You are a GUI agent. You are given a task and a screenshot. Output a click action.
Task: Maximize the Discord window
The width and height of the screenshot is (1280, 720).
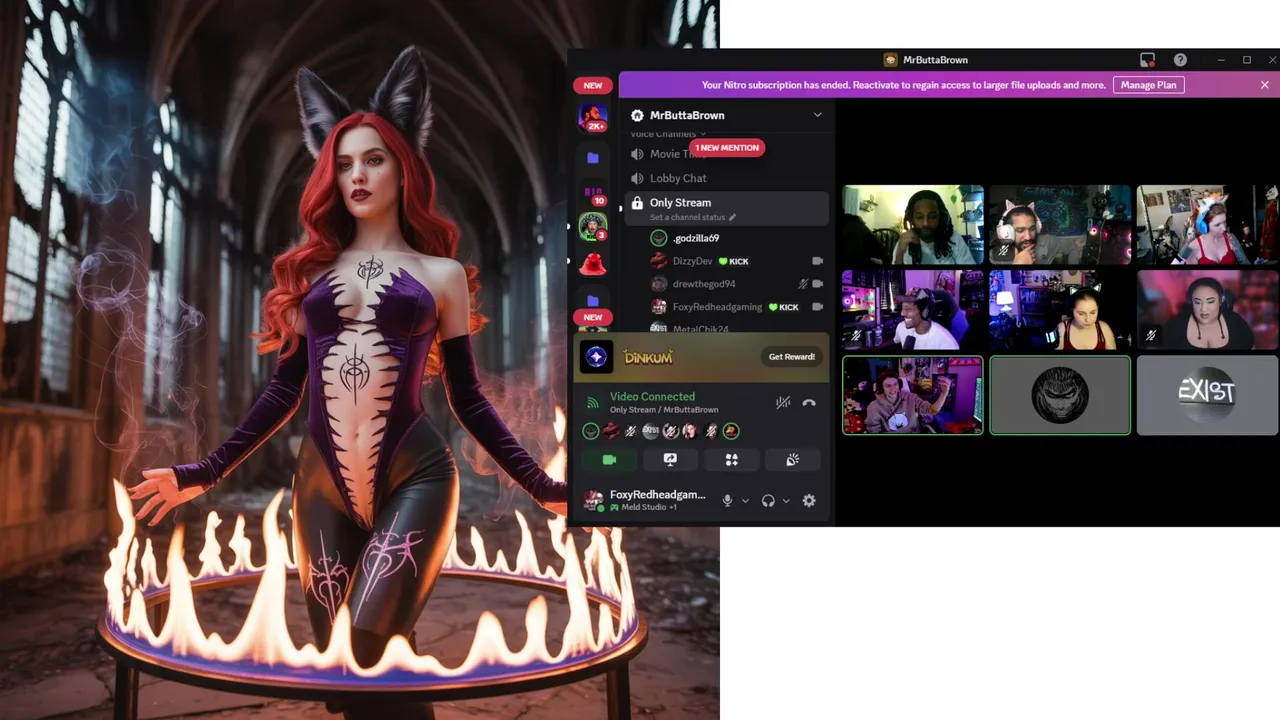1246,60
